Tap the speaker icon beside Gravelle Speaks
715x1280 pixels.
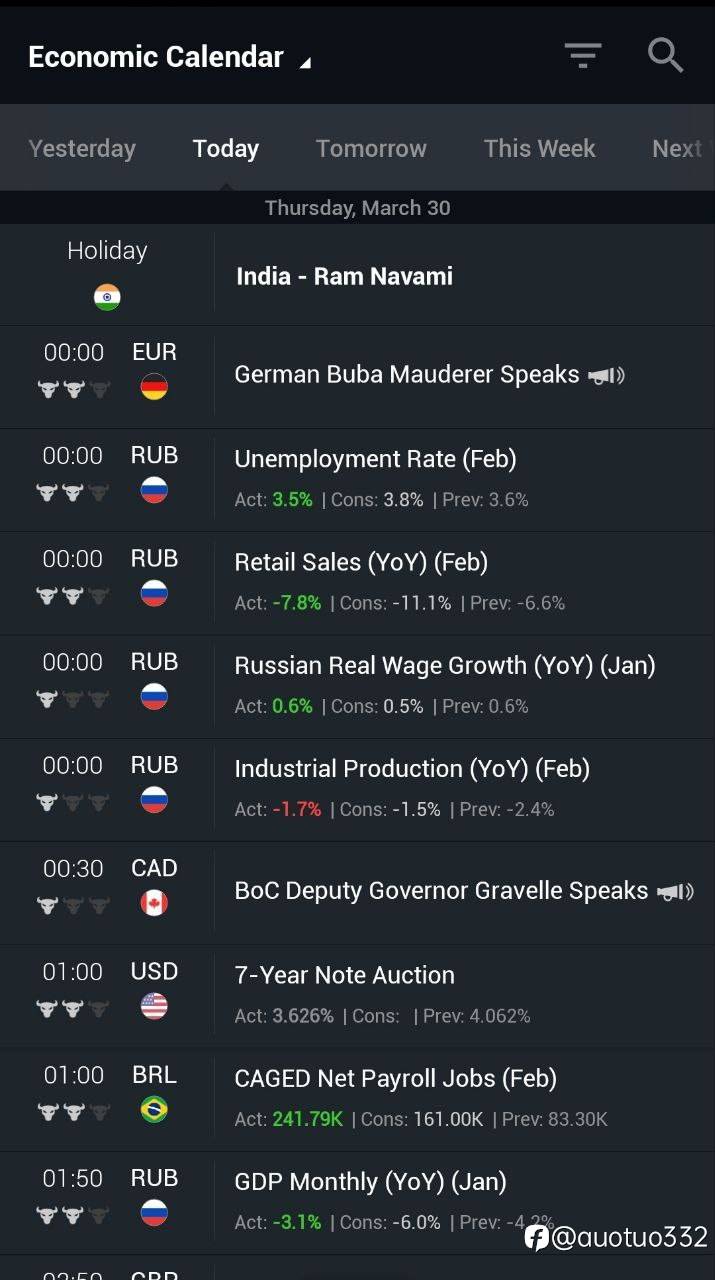point(675,891)
